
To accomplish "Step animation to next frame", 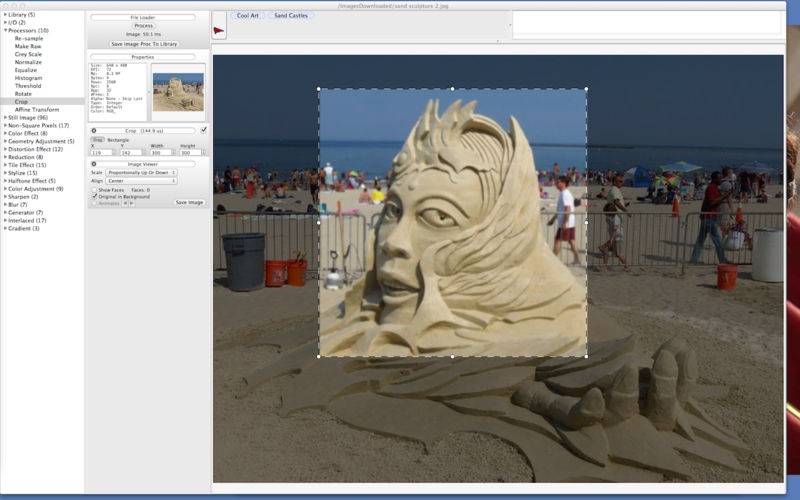I will click(132, 203).
